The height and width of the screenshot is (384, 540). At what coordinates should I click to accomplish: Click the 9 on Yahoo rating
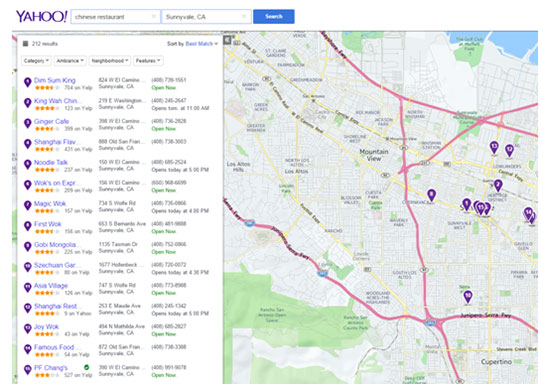pyautogui.click(x=78, y=313)
